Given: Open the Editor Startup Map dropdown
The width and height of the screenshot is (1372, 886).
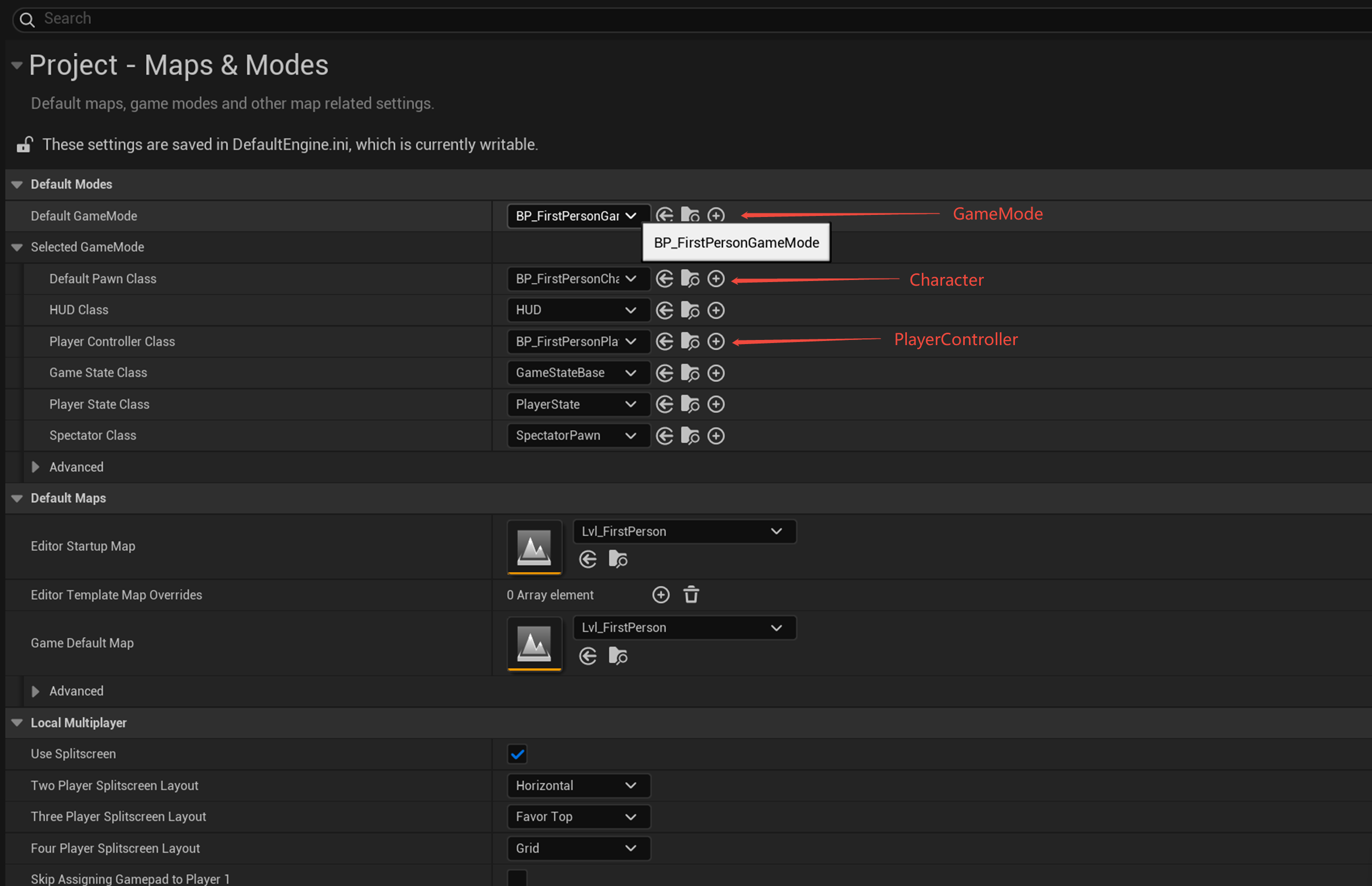Looking at the screenshot, I should point(684,532).
